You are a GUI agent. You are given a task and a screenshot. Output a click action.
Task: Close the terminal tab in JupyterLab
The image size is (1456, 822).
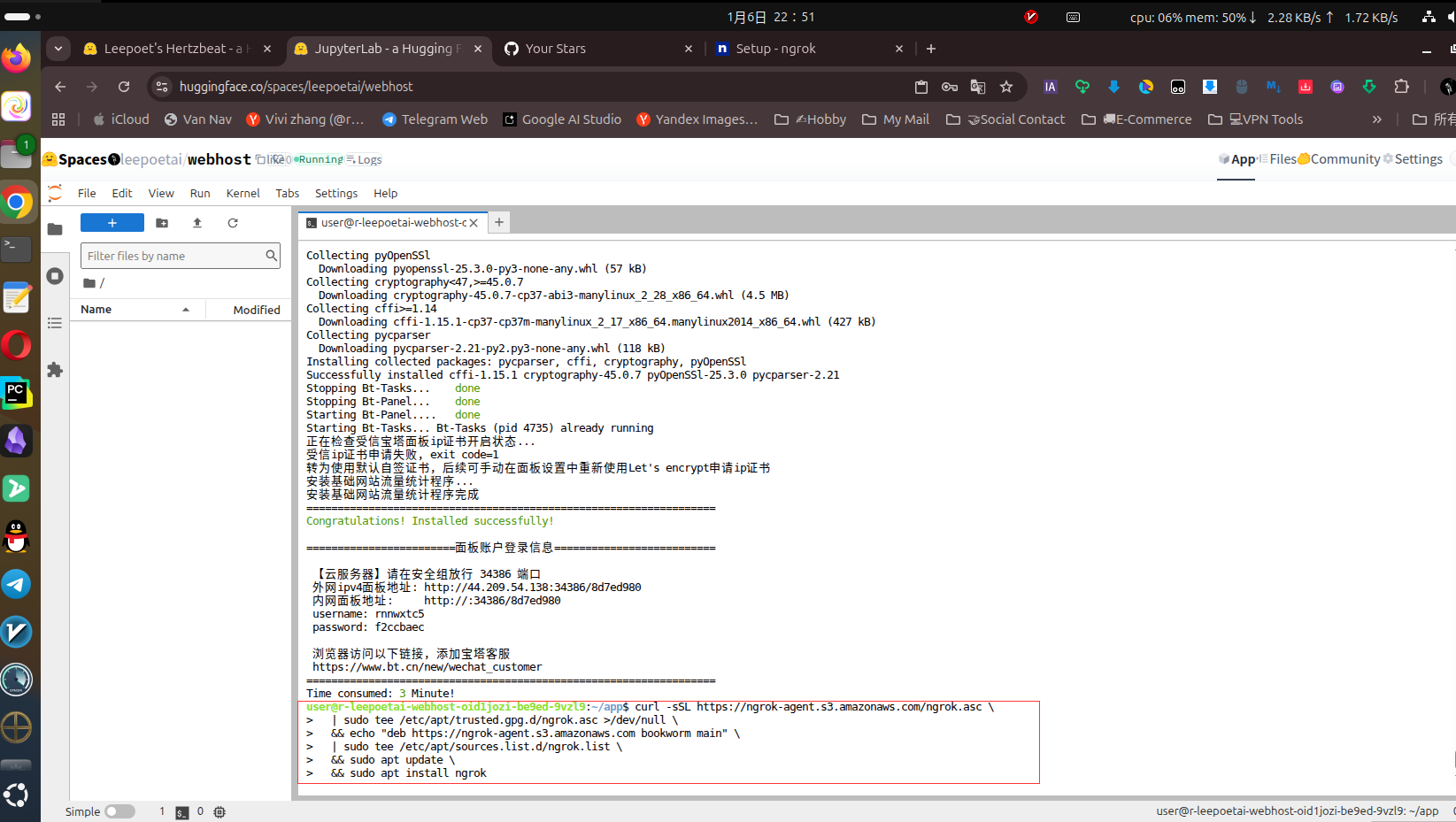pyautogui.click(x=474, y=223)
